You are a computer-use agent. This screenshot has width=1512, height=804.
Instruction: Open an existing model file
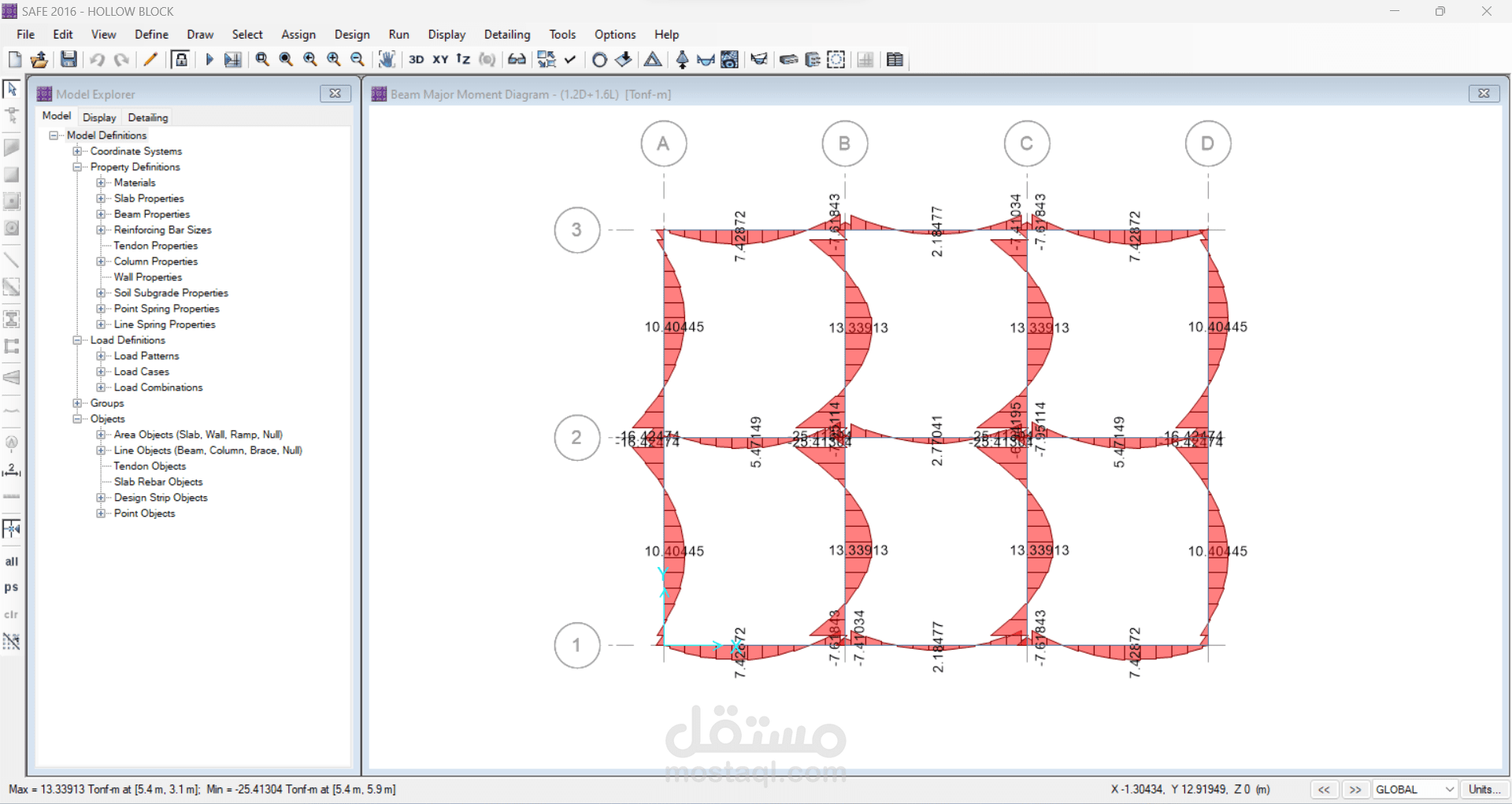[39, 60]
